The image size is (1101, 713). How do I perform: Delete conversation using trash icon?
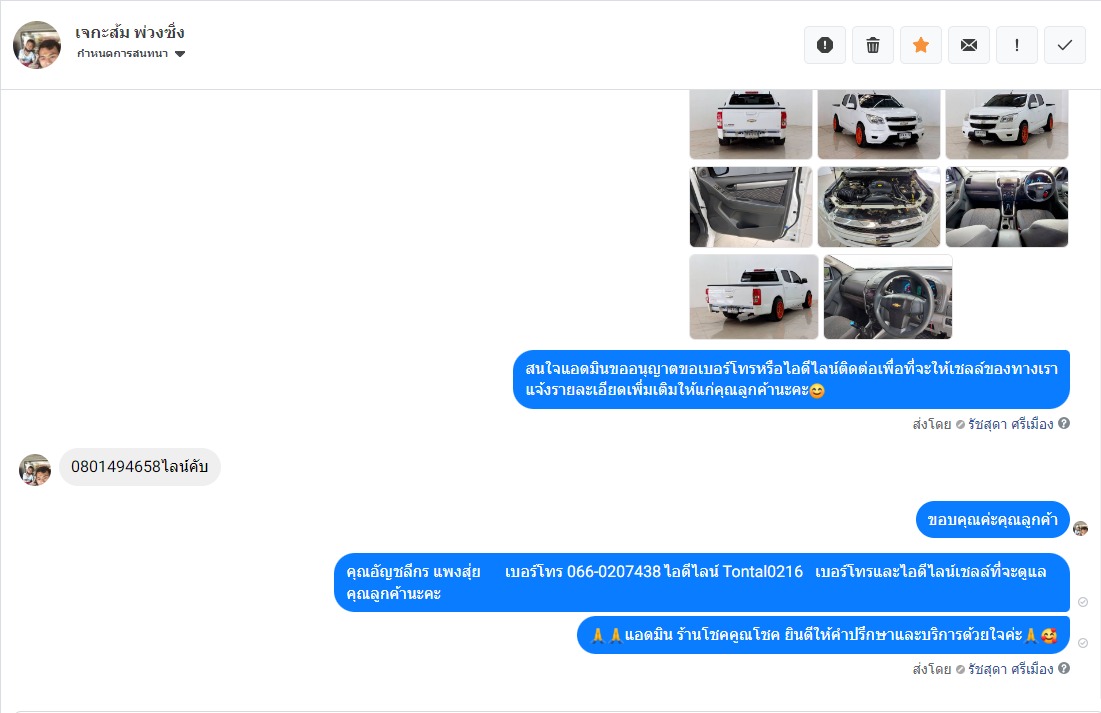[873, 45]
